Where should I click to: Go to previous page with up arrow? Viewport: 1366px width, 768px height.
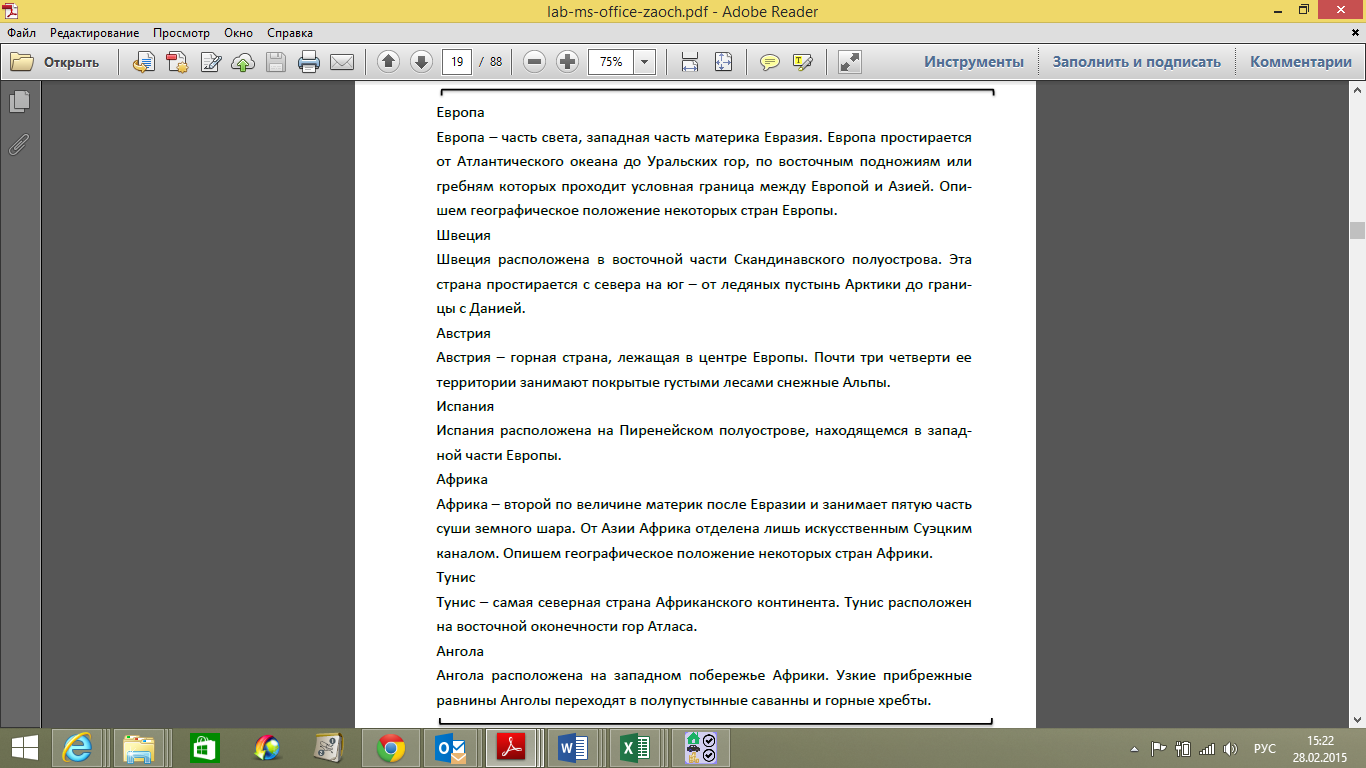pyautogui.click(x=388, y=62)
